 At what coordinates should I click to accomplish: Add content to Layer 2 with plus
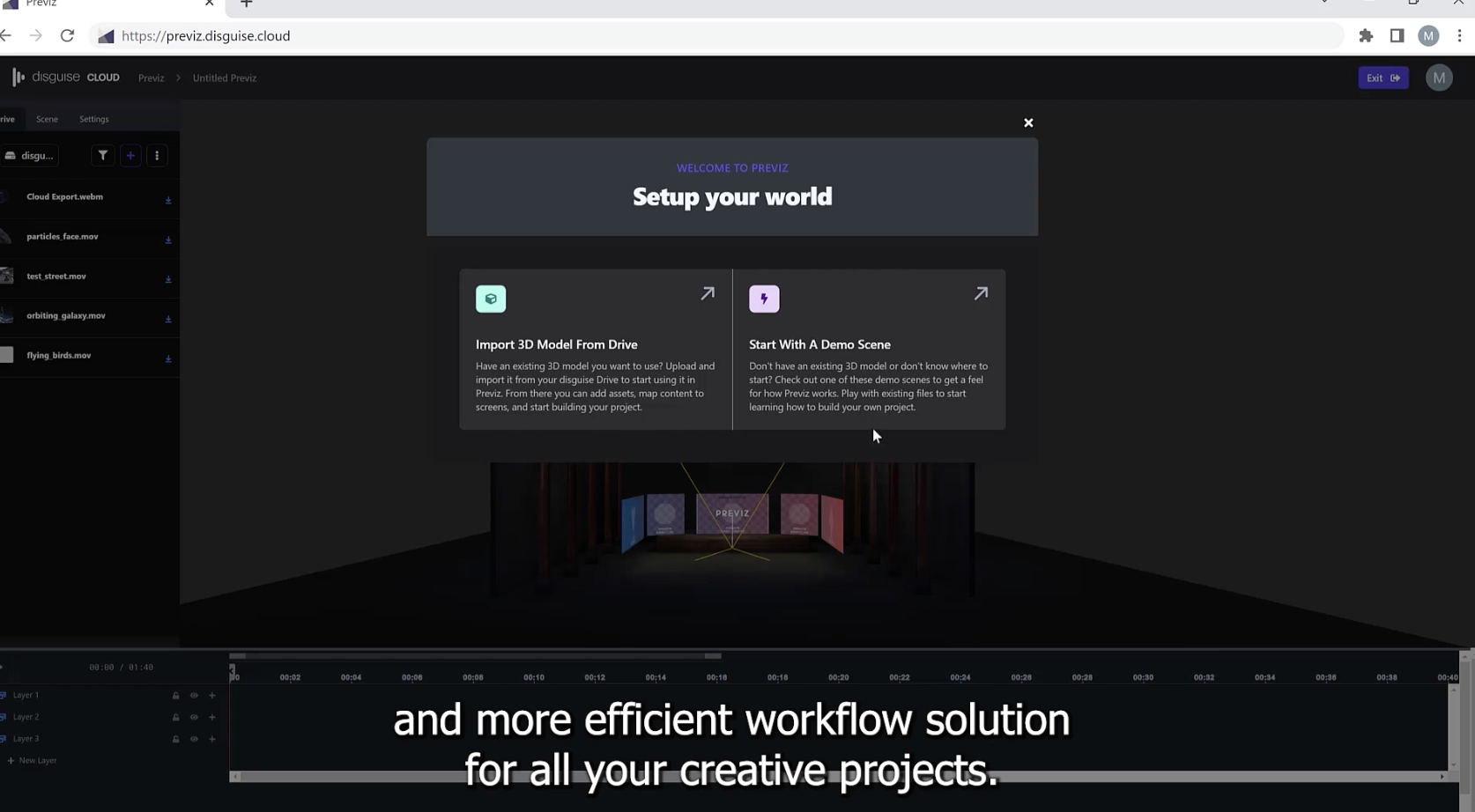click(x=212, y=718)
